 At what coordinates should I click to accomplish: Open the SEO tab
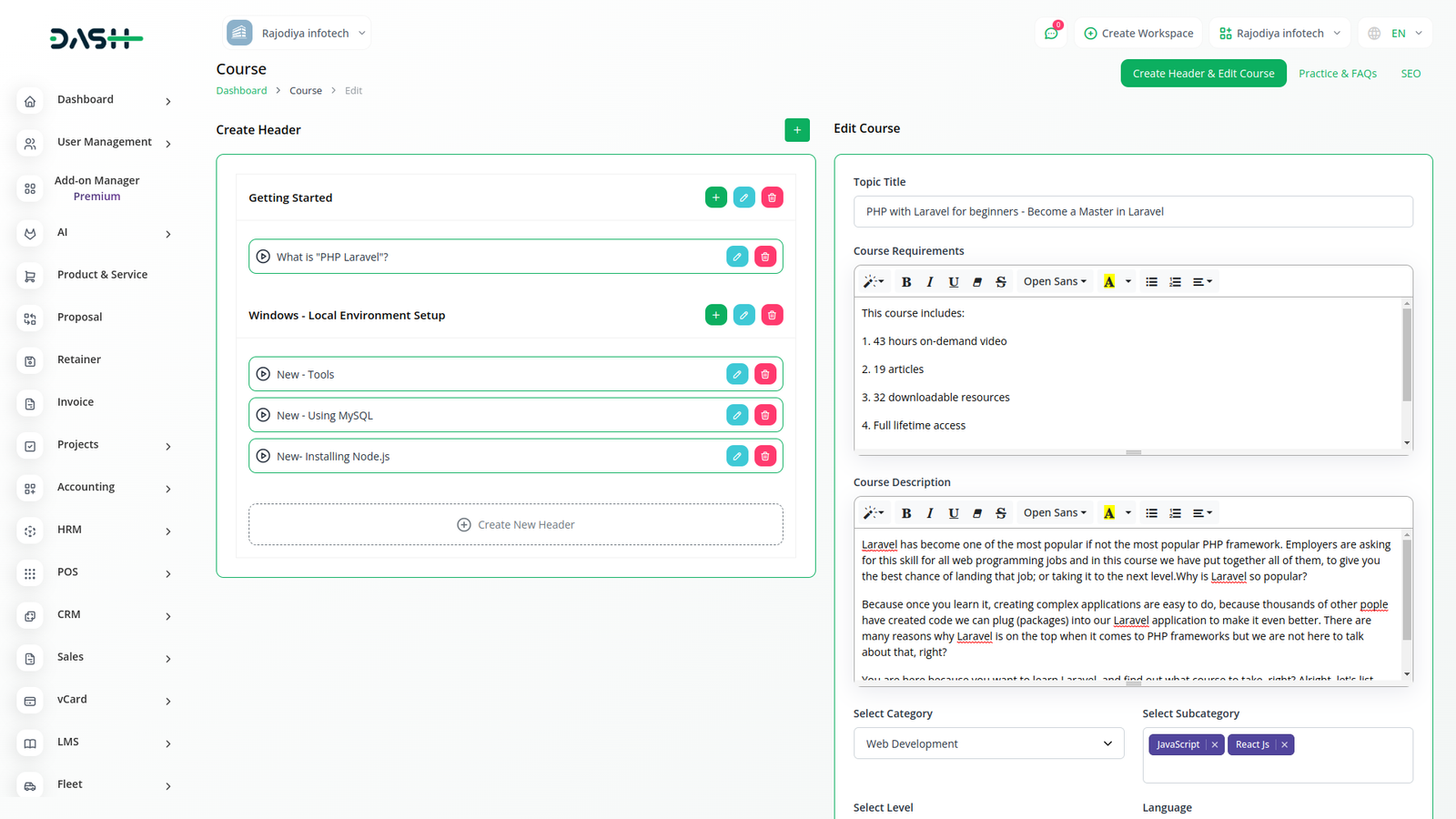(1410, 74)
